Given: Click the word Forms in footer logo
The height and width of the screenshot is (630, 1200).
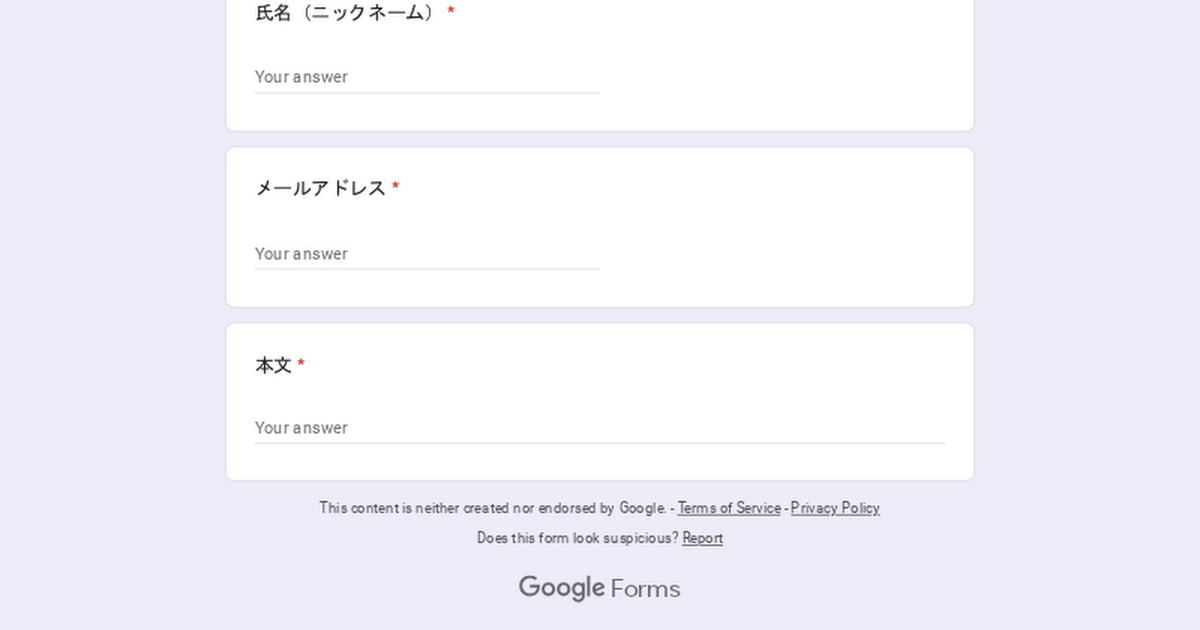Looking at the screenshot, I should click(x=645, y=589).
